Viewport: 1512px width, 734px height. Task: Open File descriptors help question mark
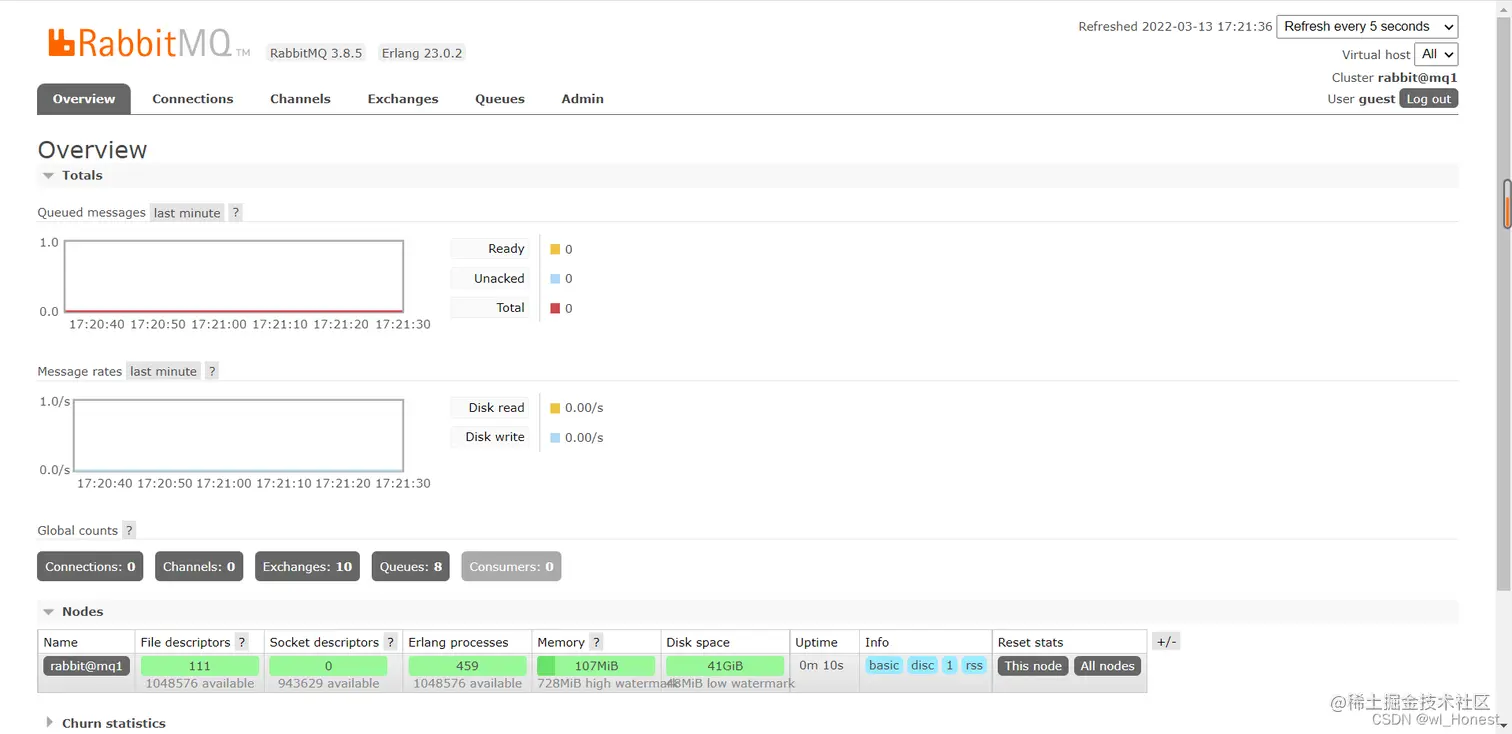241,642
